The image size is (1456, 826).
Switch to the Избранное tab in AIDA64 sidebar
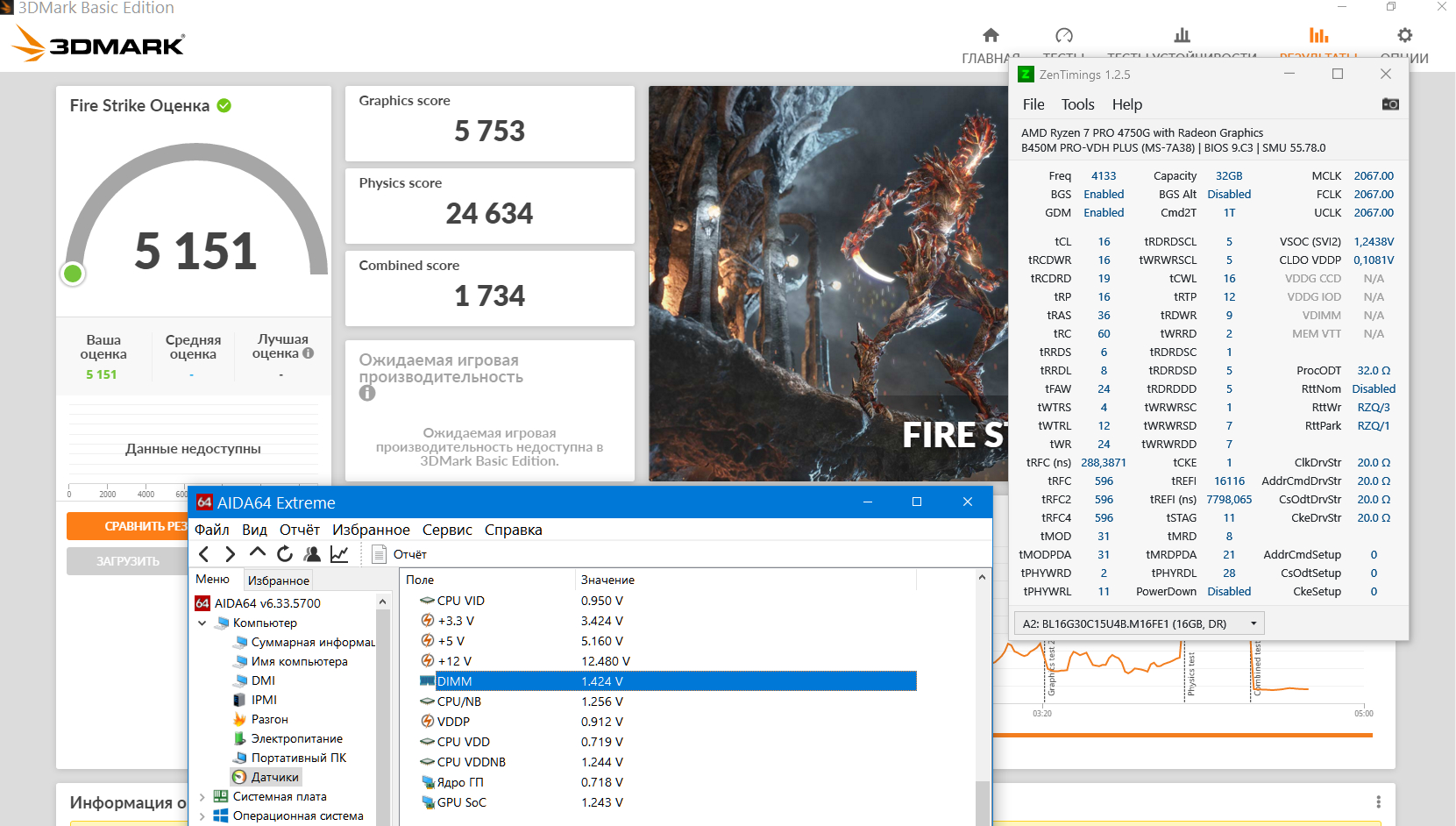pos(279,580)
